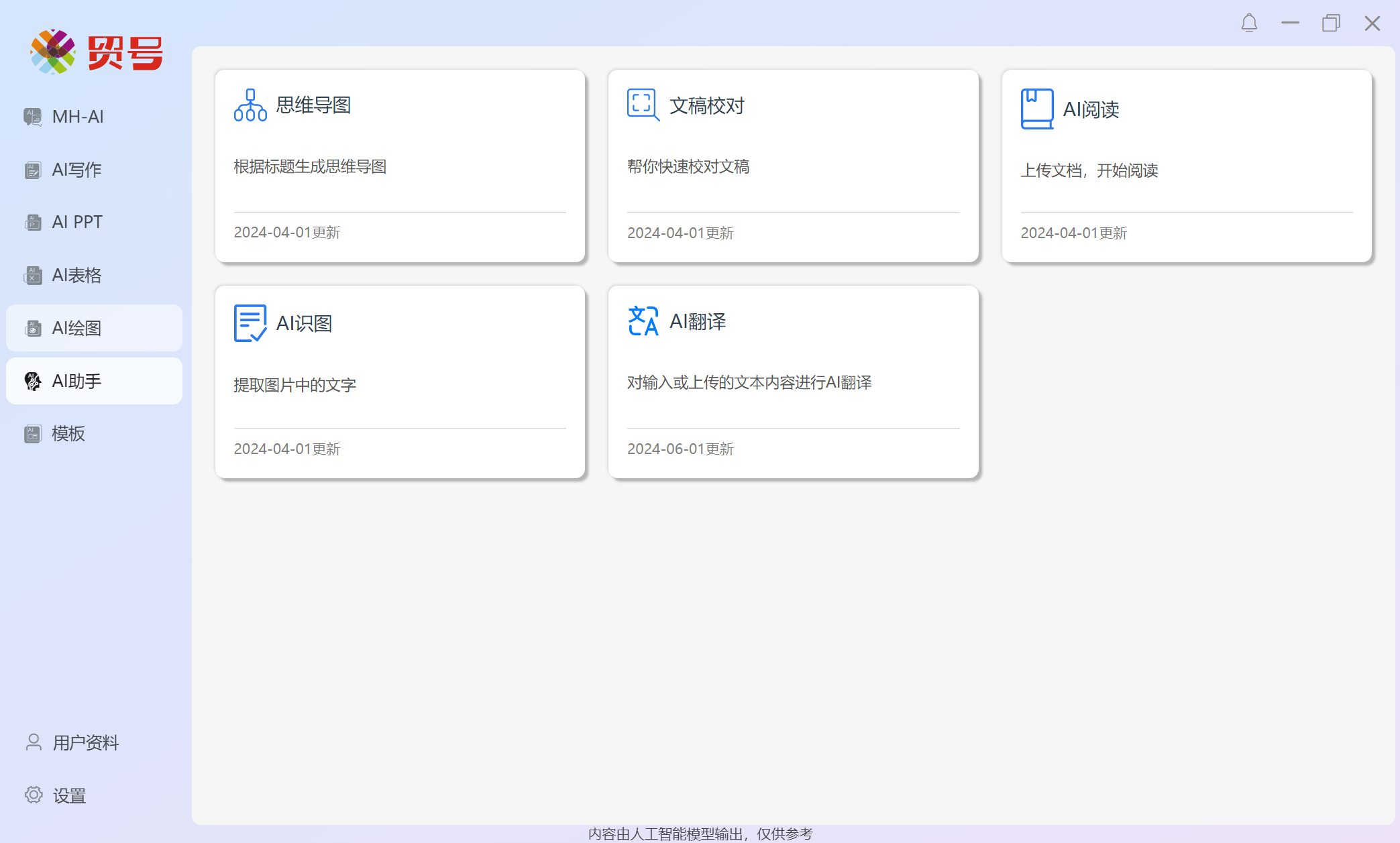Click the AI识图 document check icon
This screenshot has height=843, width=1400.
250,323
